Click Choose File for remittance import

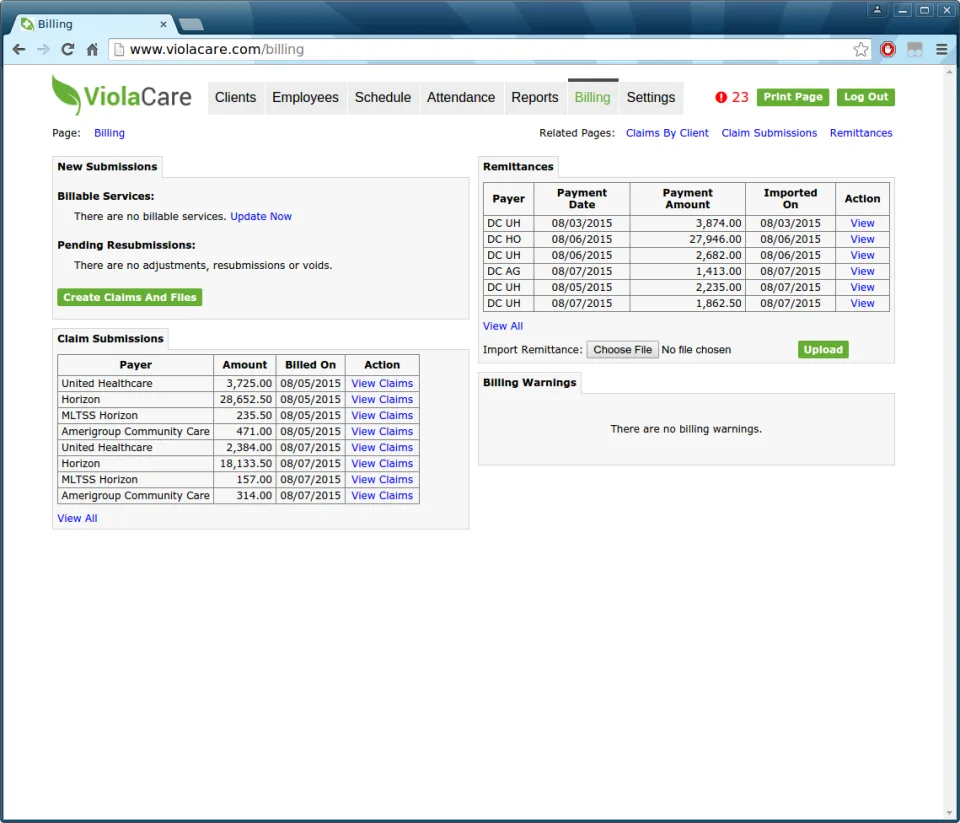click(x=623, y=350)
